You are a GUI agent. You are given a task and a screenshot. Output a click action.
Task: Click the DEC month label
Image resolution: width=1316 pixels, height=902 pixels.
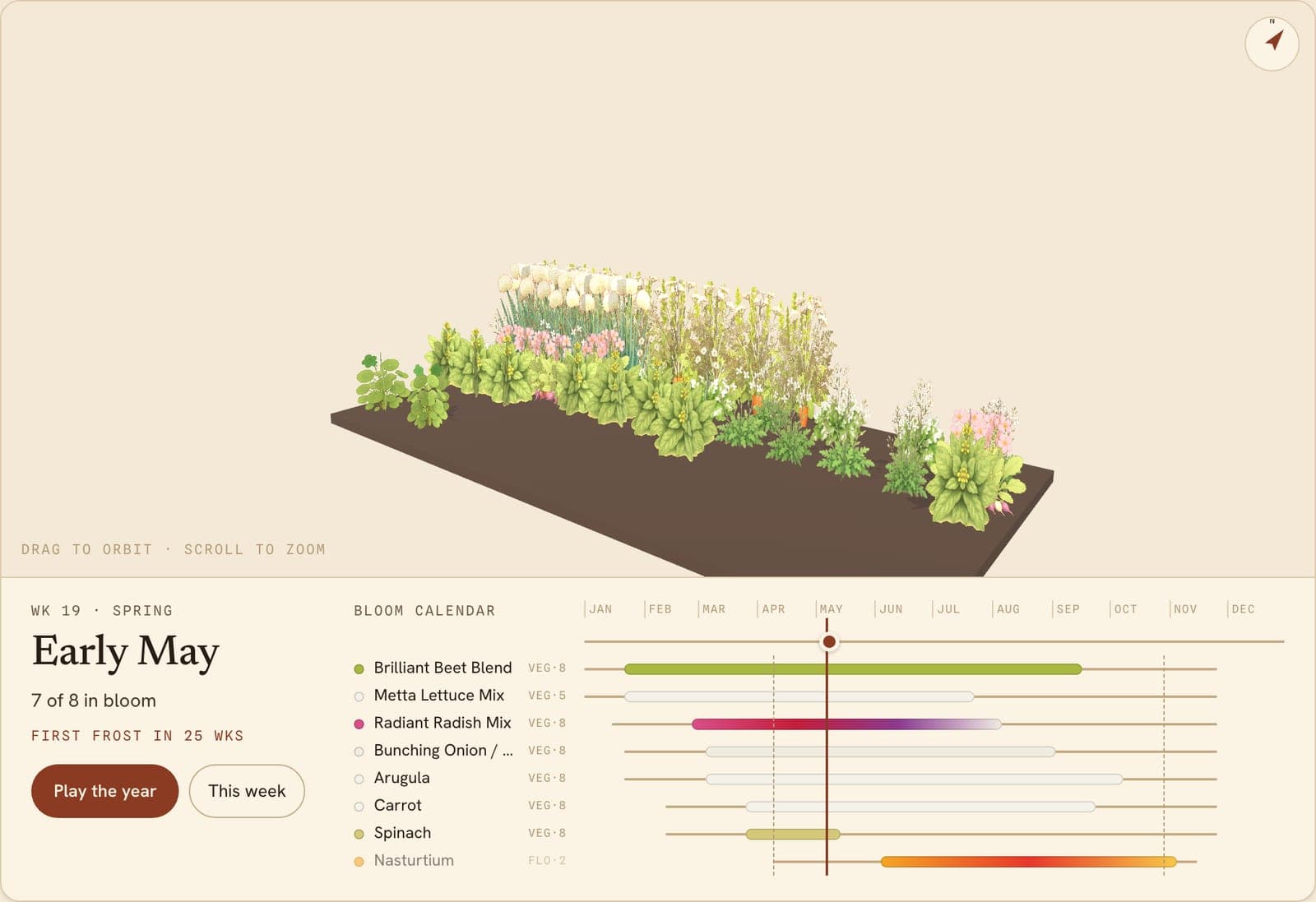coord(1243,609)
